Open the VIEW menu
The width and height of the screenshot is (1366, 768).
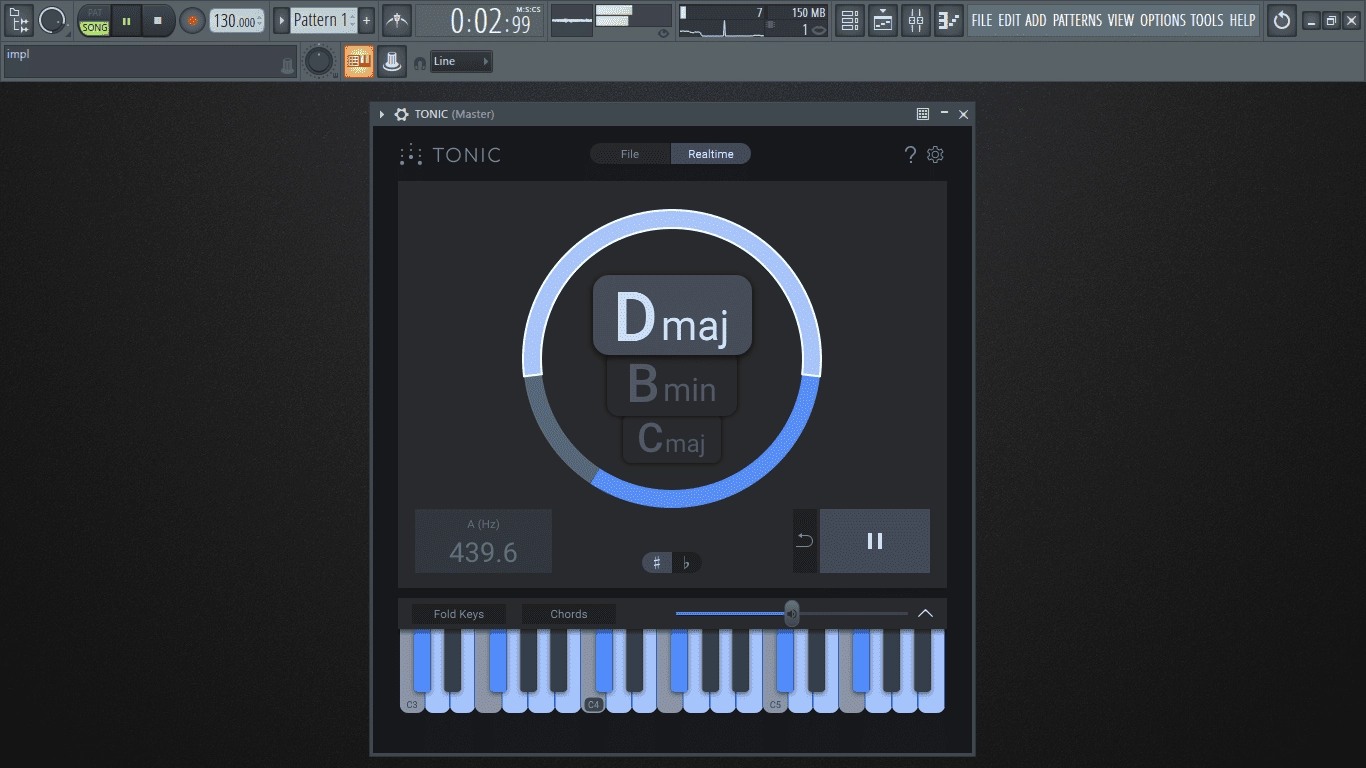click(1121, 20)
